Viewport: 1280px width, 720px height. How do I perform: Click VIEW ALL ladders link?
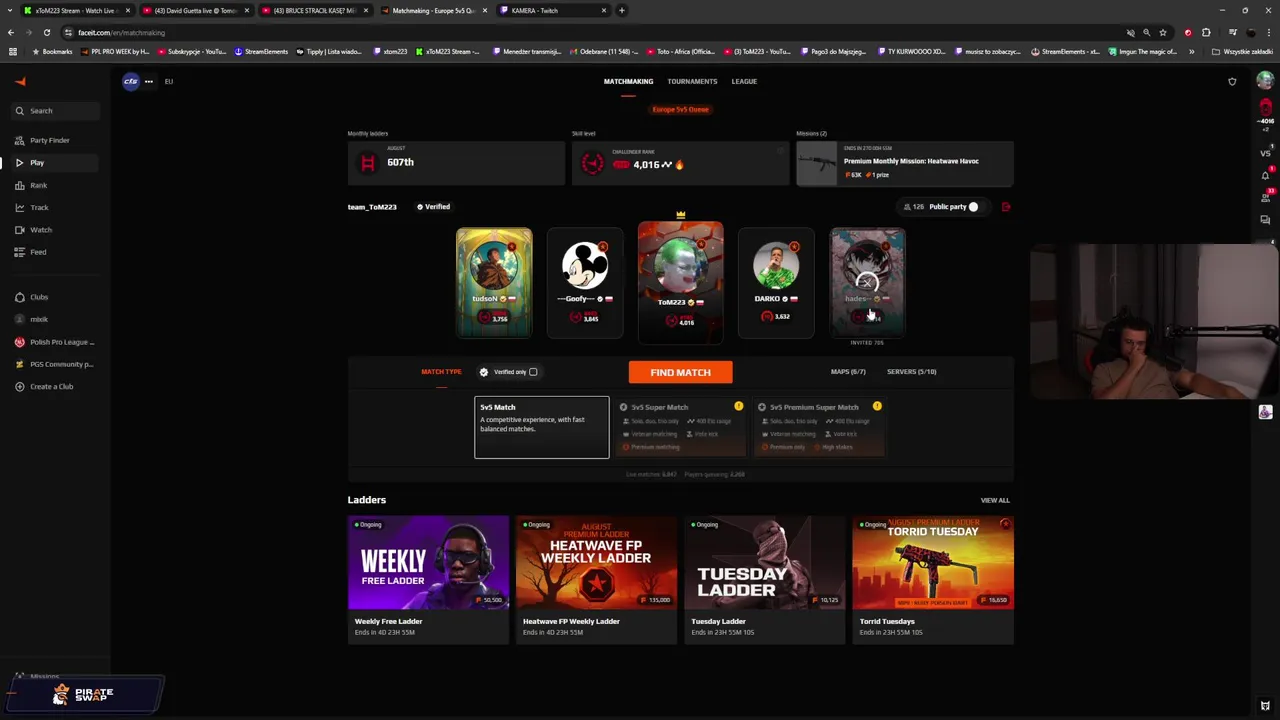click(995, 500)
